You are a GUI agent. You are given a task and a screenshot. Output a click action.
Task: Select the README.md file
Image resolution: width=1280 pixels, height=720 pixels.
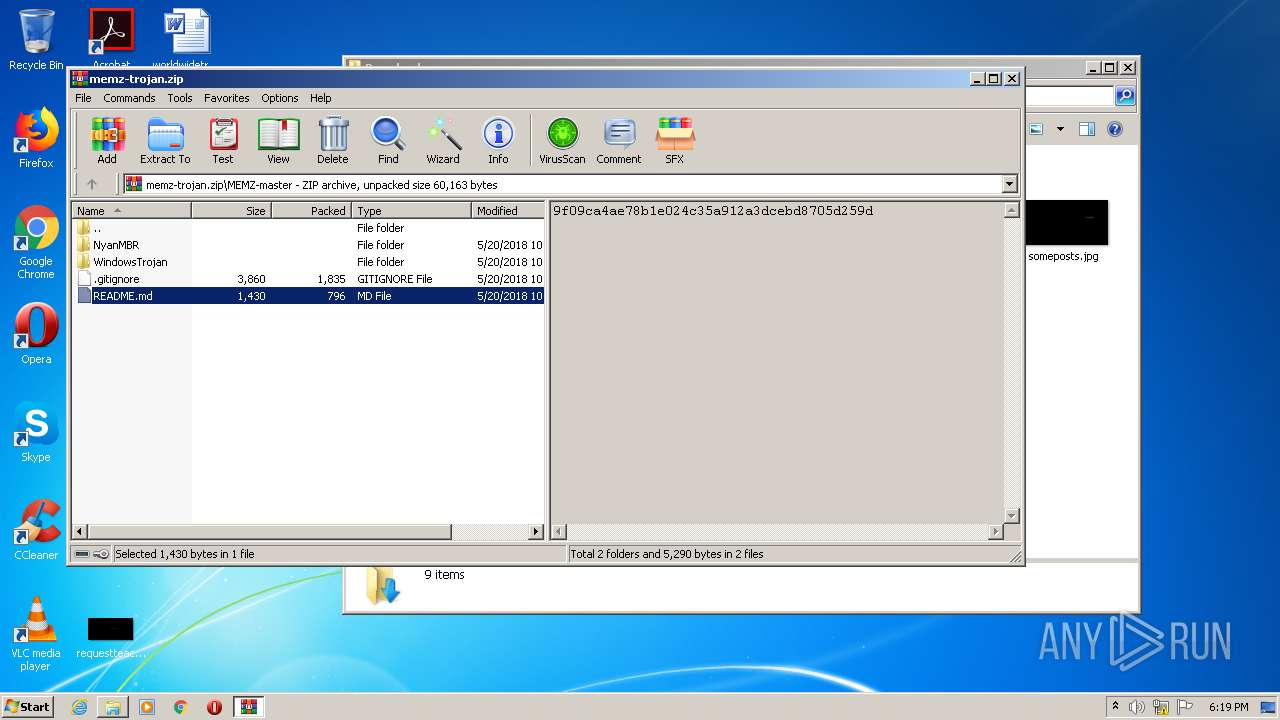click(x=308, y=296)
